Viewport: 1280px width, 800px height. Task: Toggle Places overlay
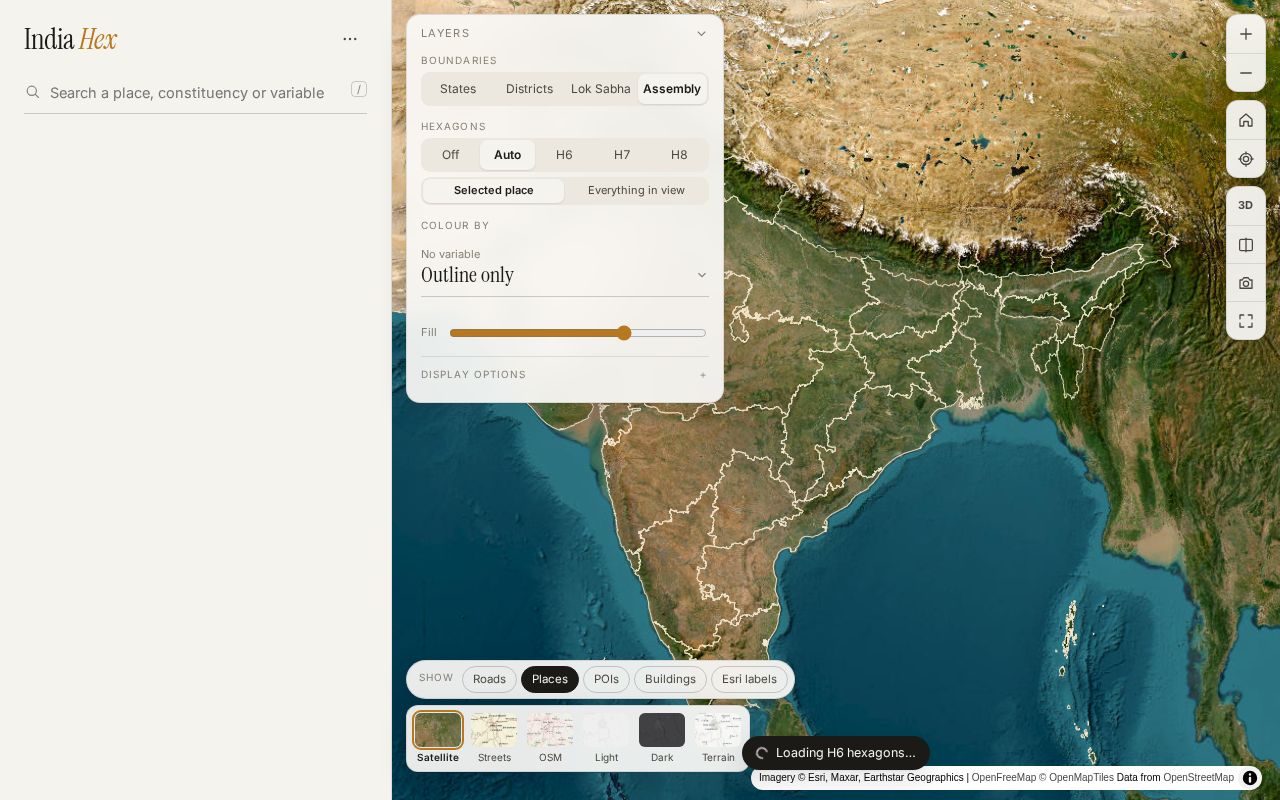(550, 679)
